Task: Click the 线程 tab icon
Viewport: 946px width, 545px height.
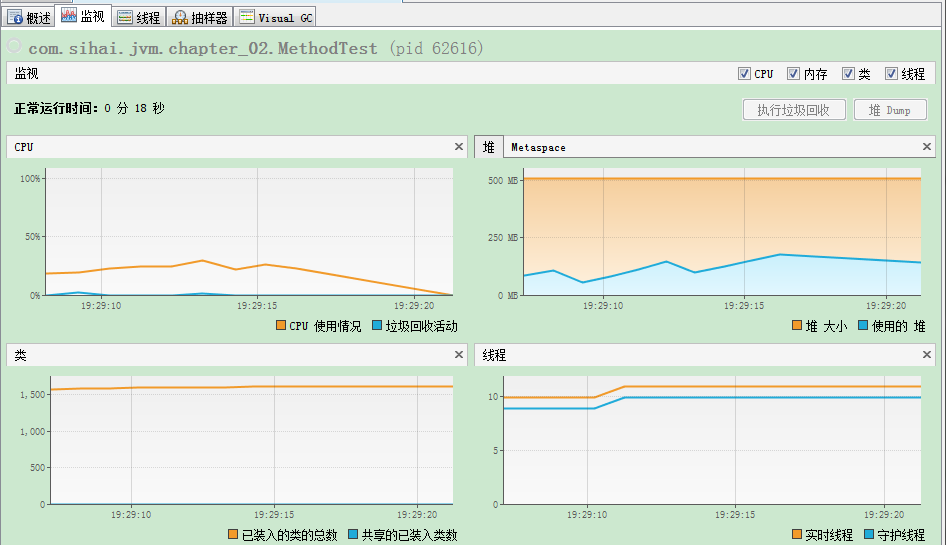Action: 125,18
